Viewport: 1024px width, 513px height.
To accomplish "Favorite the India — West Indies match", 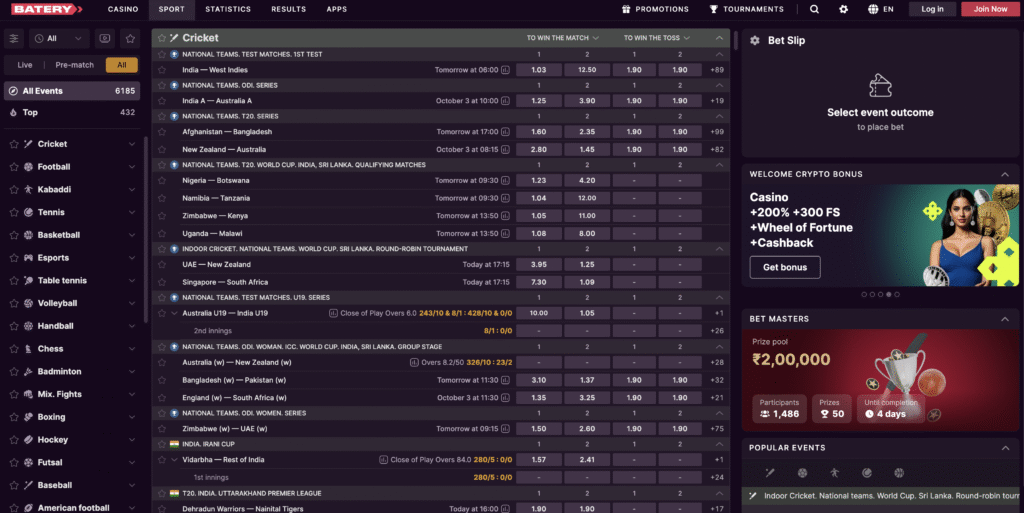I will (x=162, y=70).
